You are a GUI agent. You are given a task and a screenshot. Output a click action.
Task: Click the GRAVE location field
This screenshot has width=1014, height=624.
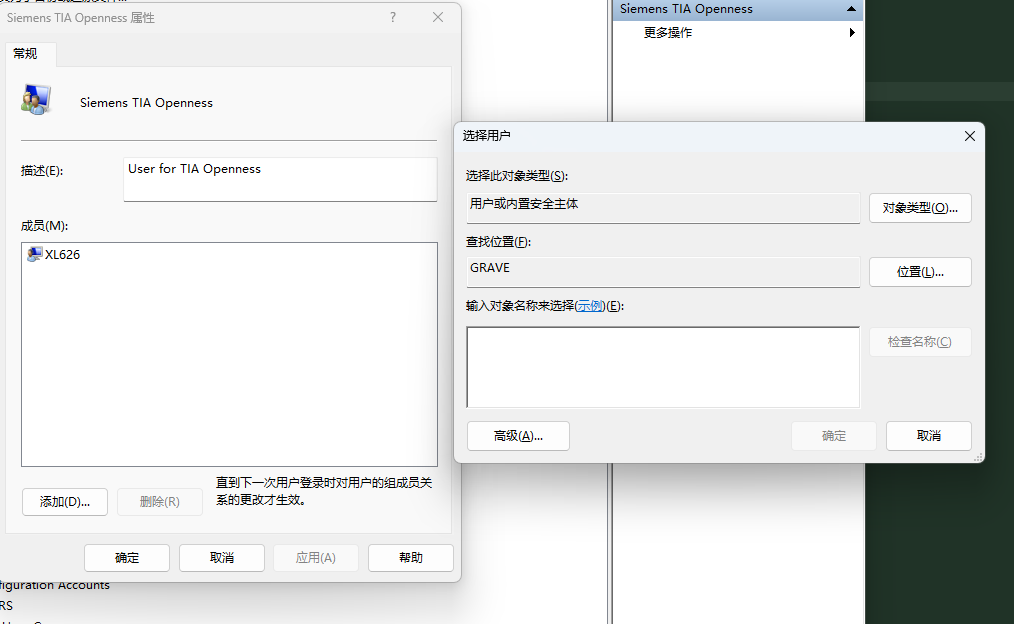pyautogui.click(x=663, y=272)
